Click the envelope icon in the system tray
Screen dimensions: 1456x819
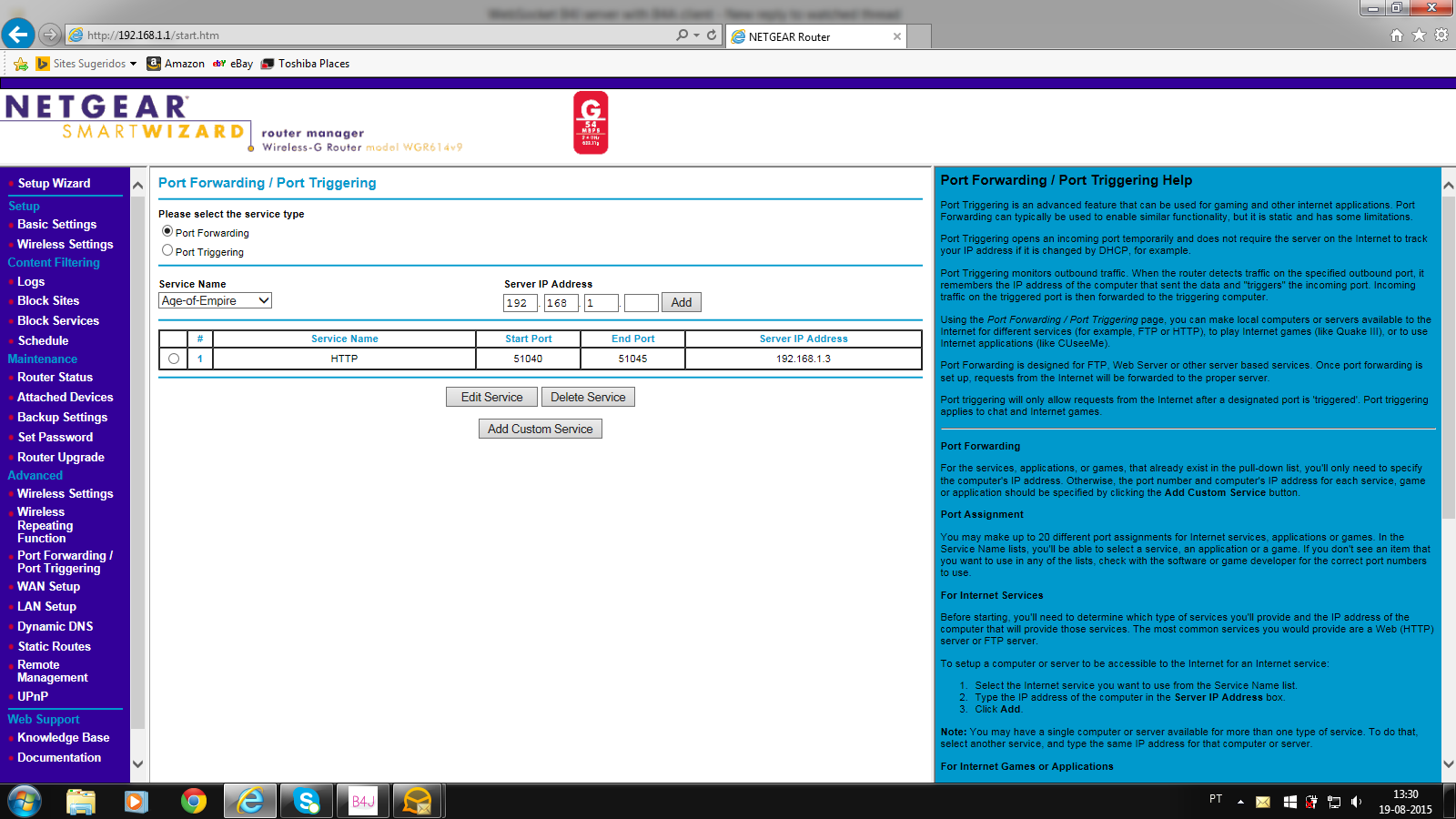point(1263,802)
